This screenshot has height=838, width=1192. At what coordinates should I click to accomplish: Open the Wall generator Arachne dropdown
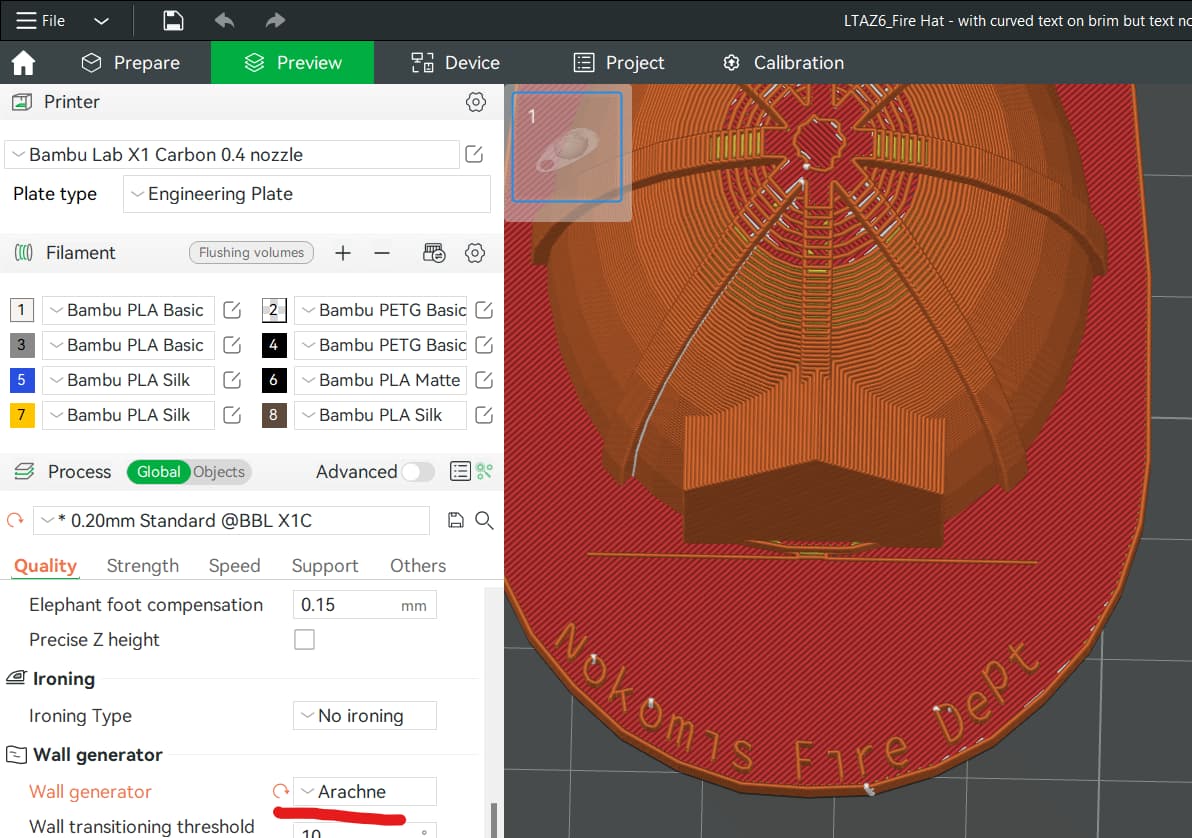coord(365,792)
